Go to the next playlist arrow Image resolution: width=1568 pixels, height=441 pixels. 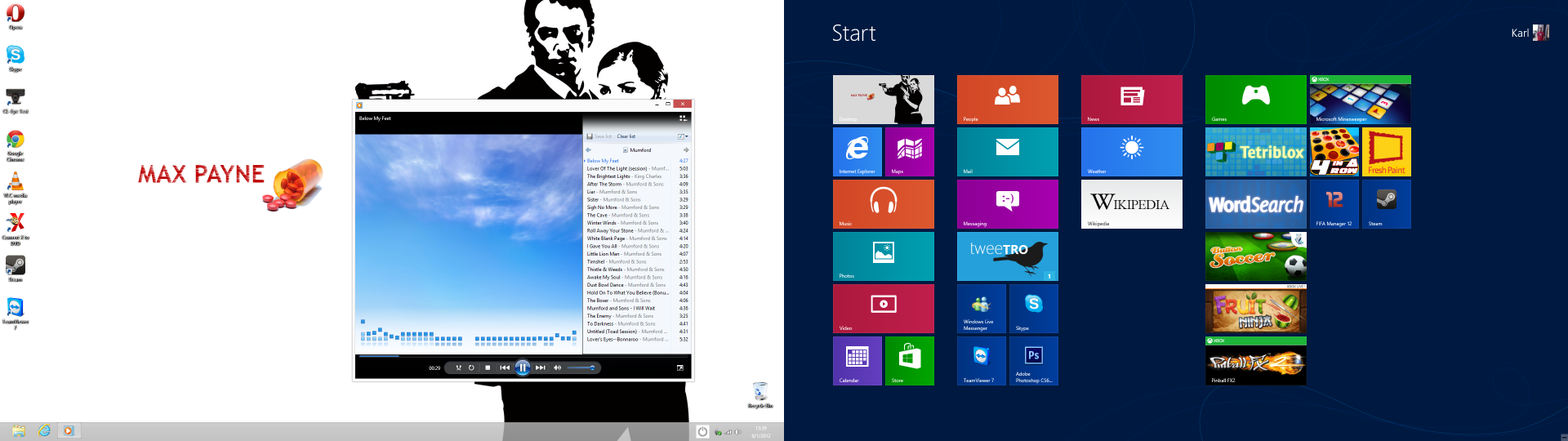(686, 150)
